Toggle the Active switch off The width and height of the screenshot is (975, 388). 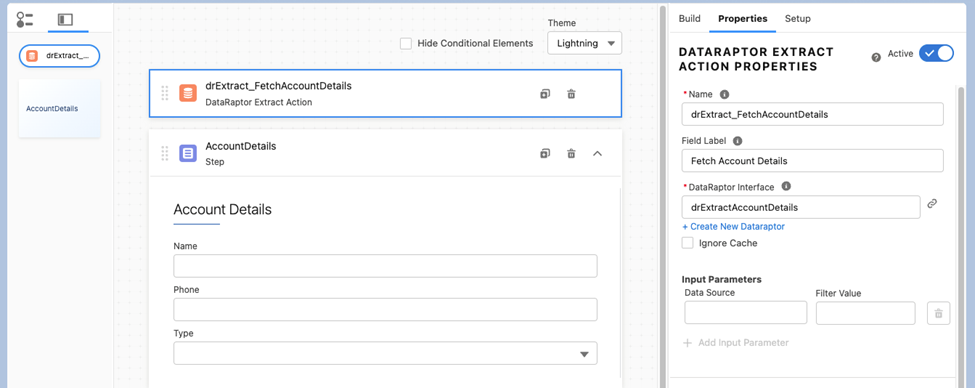click(936, 53)
